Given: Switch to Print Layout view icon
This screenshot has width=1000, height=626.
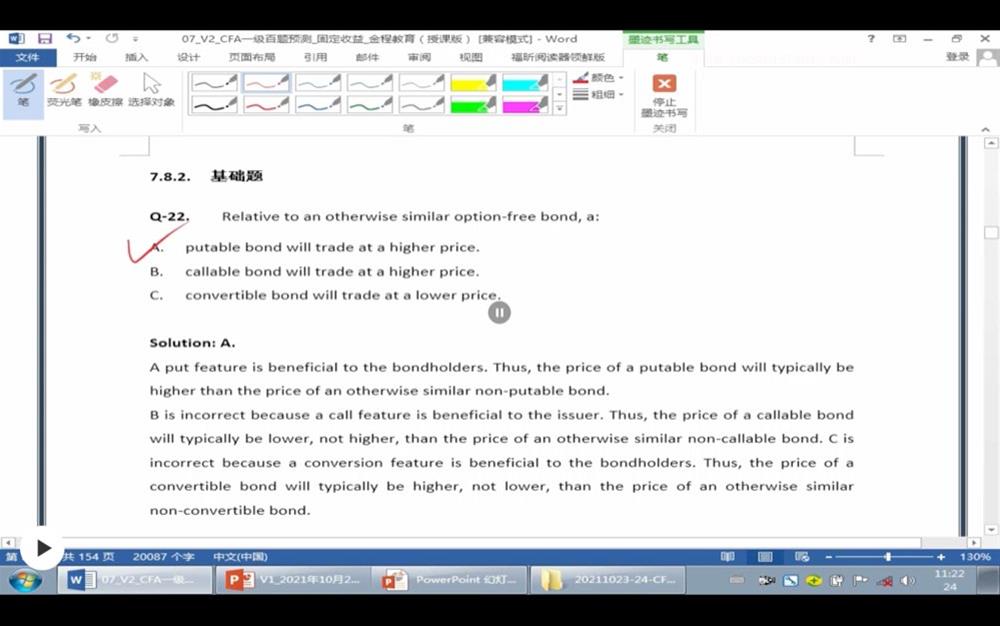Looking at the screenshot, I should point(765,557).
